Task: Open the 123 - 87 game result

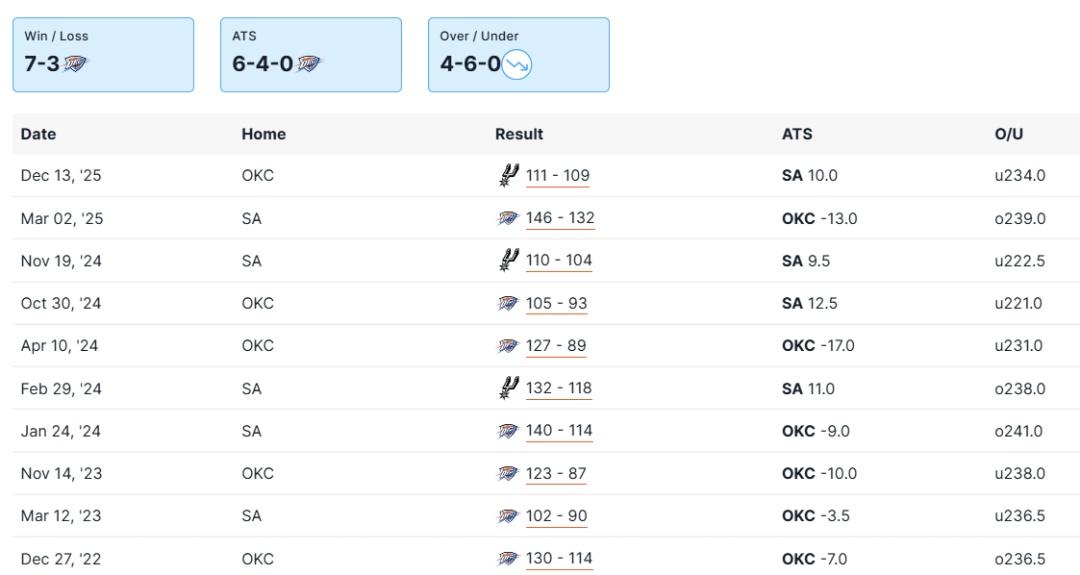Action: tap(556, 474)
